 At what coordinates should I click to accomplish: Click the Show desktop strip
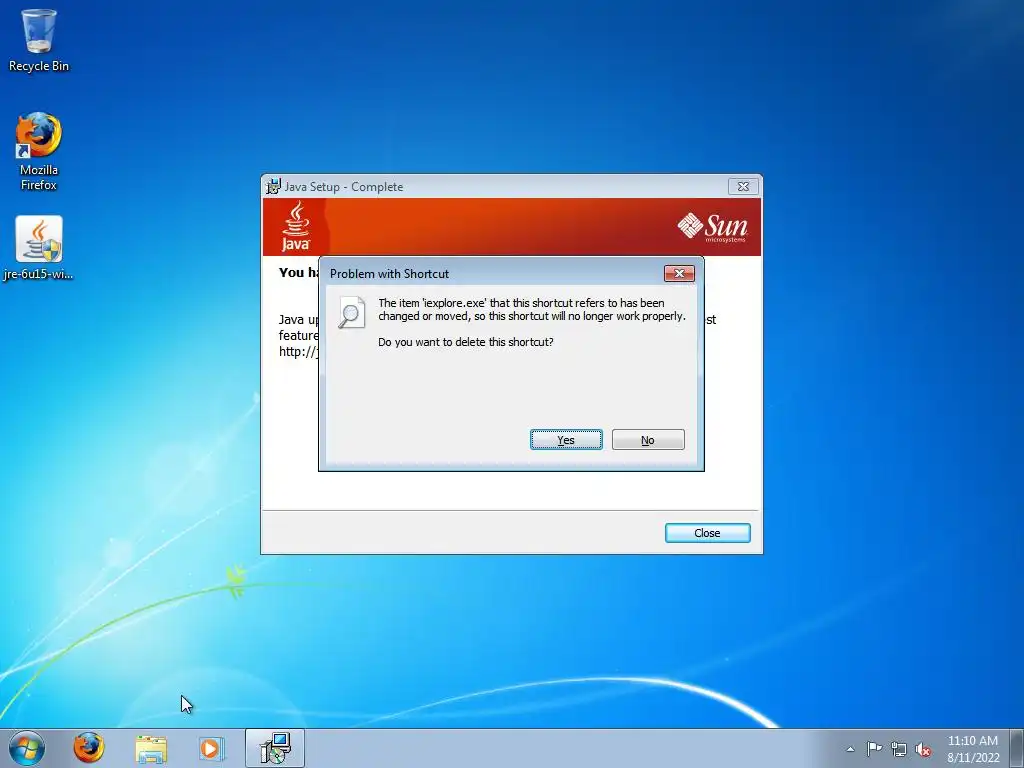click(1016, 748)
